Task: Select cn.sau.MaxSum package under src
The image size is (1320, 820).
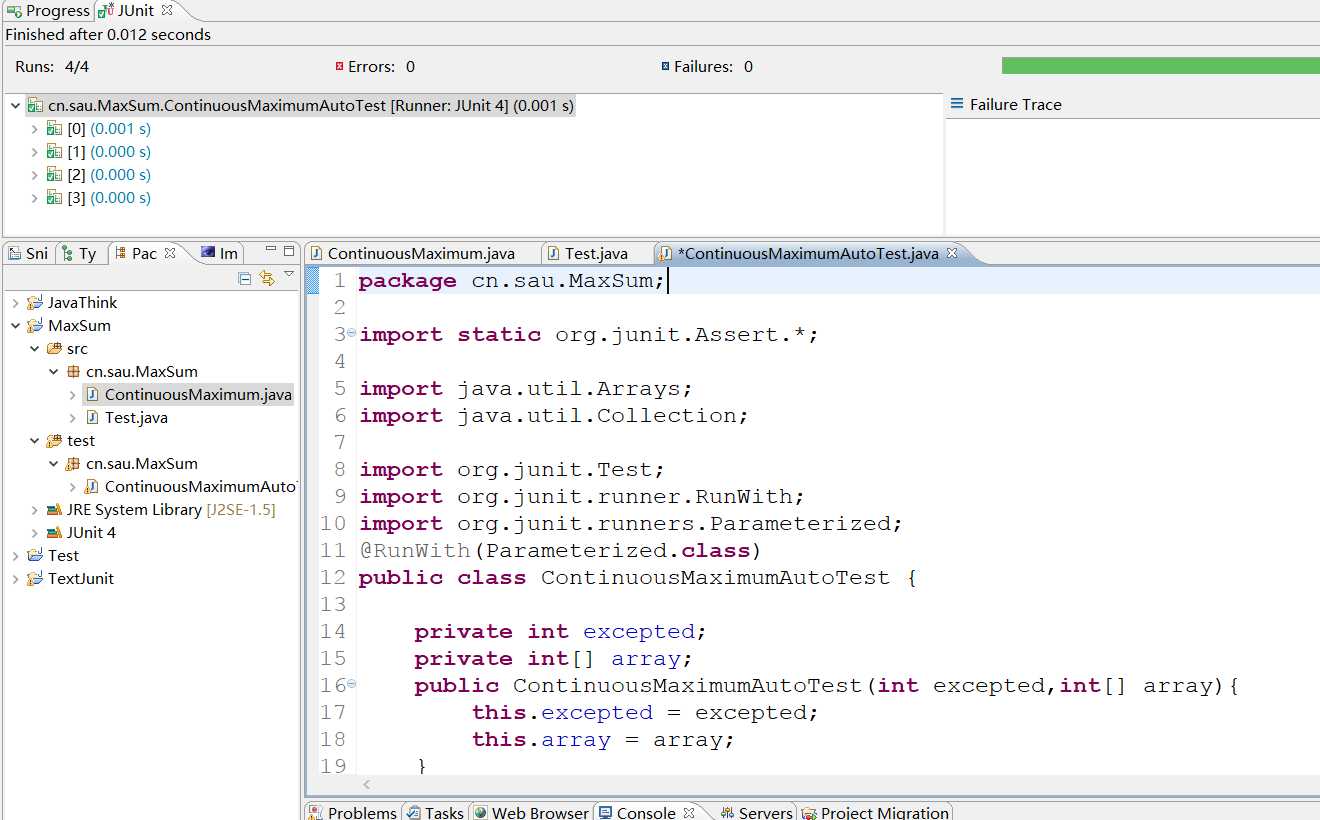Action: click(142, 371)
